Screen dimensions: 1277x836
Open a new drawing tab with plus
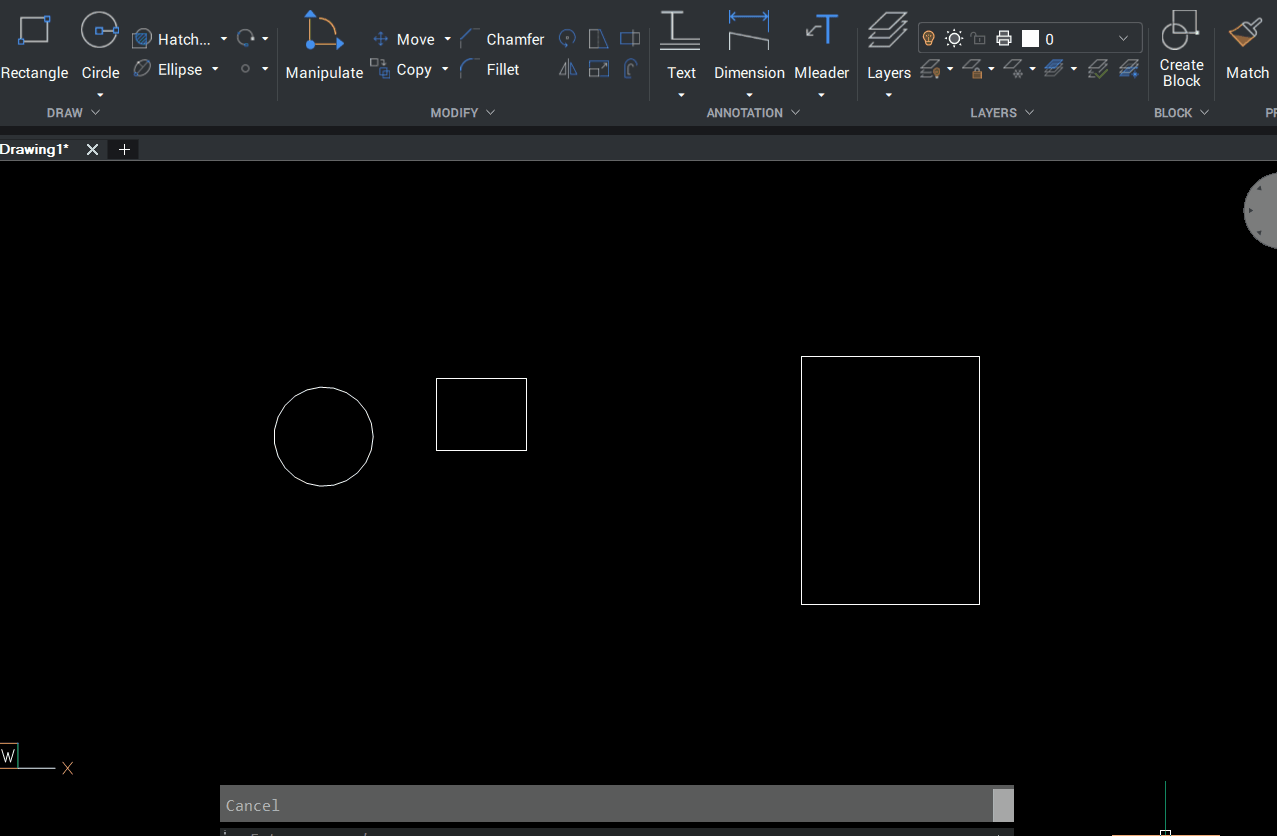coord(124,149)
